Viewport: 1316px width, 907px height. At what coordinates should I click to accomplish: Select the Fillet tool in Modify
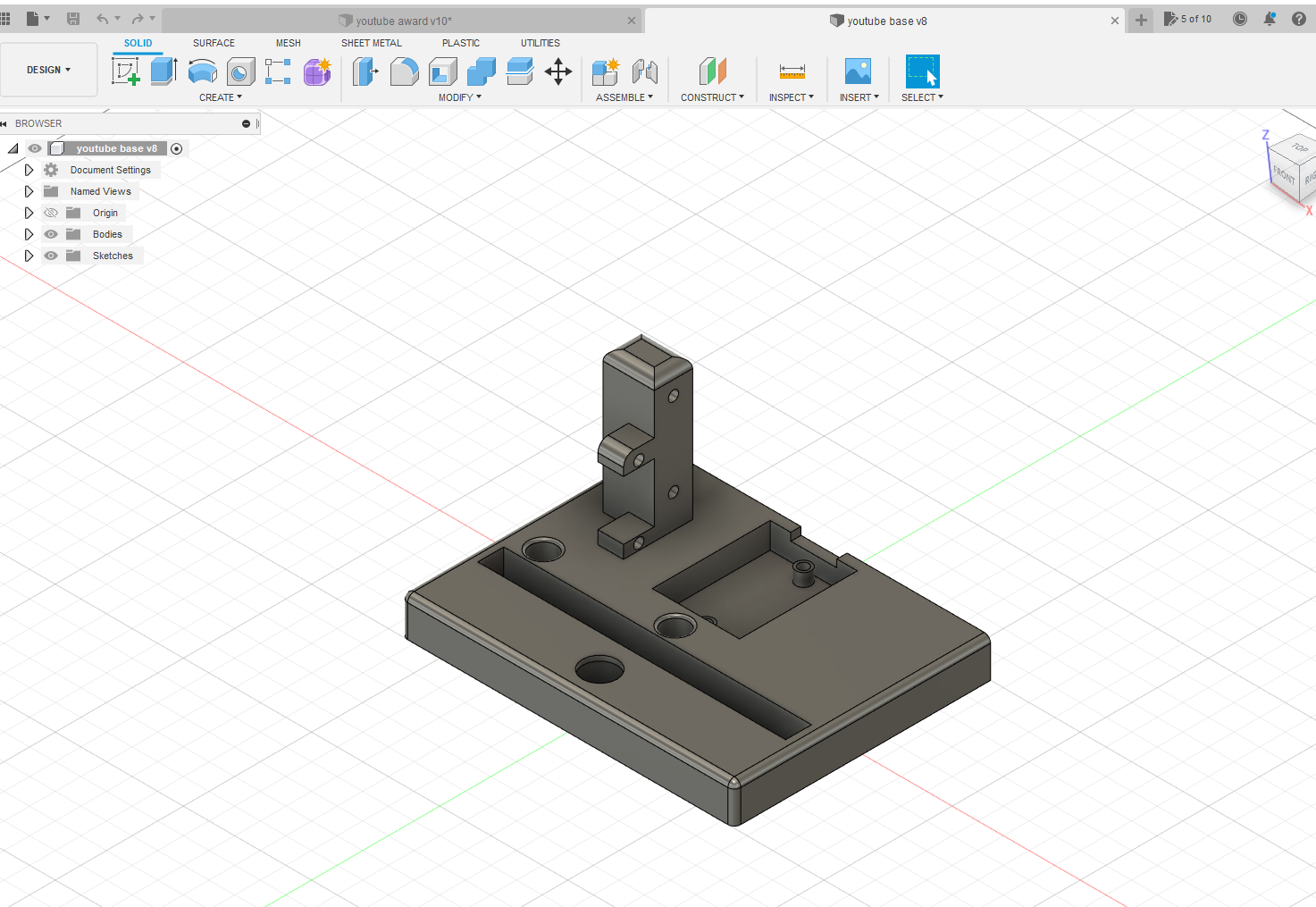click(405, 71)
